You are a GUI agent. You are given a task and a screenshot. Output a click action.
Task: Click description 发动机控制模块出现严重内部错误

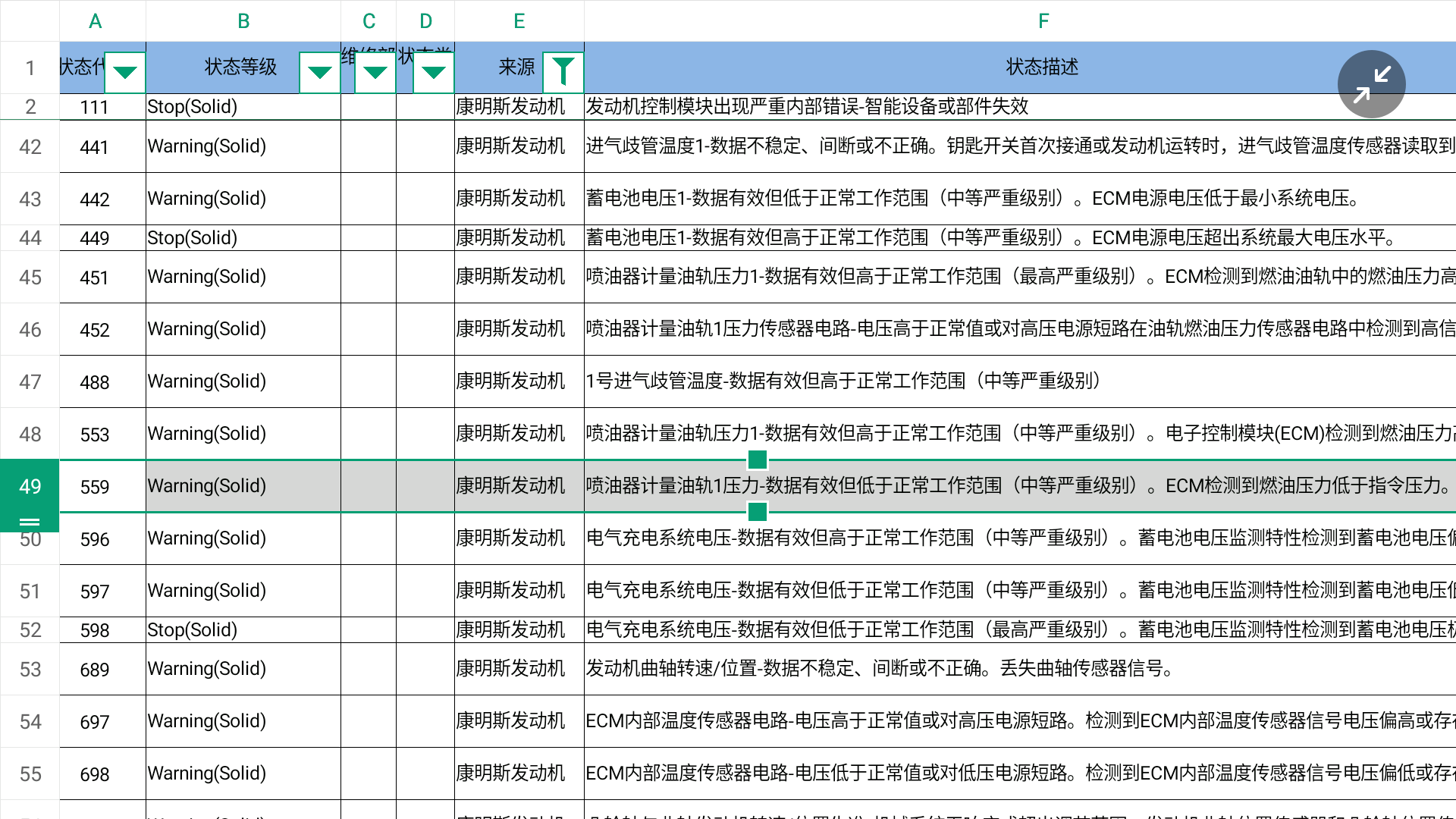(1020, 107)
